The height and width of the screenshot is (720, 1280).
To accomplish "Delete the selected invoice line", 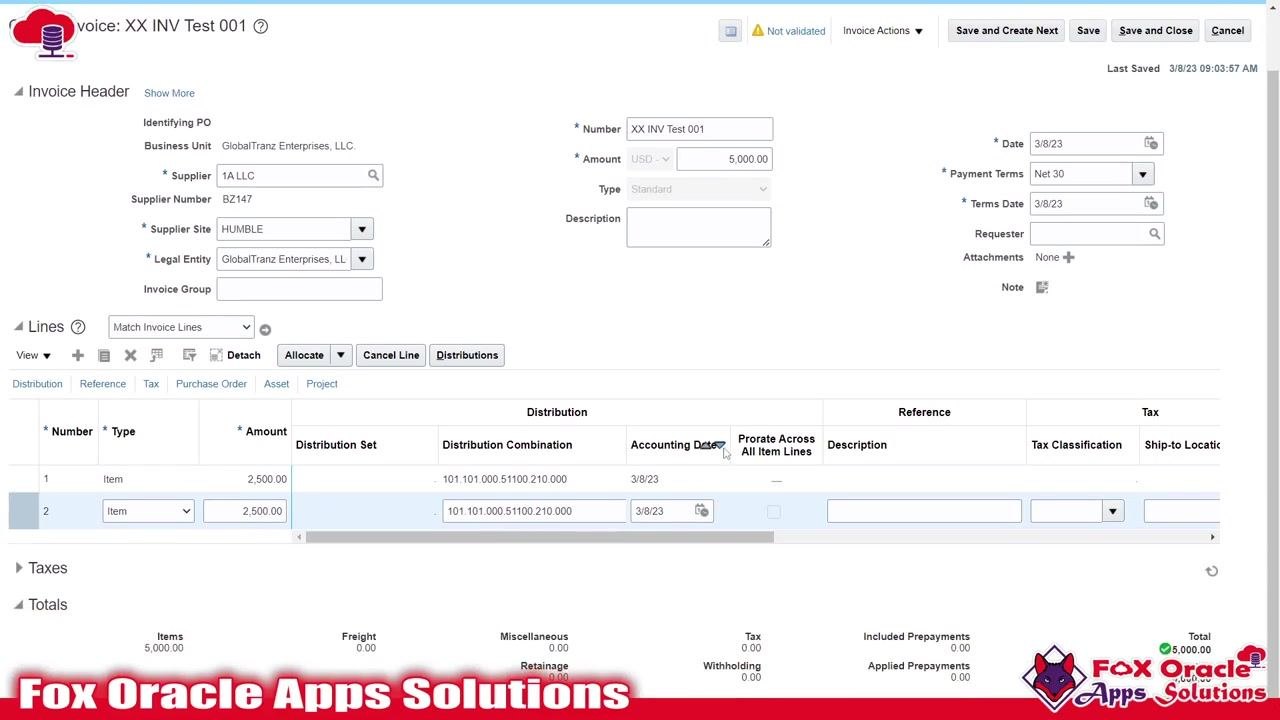I will point(130,355).
